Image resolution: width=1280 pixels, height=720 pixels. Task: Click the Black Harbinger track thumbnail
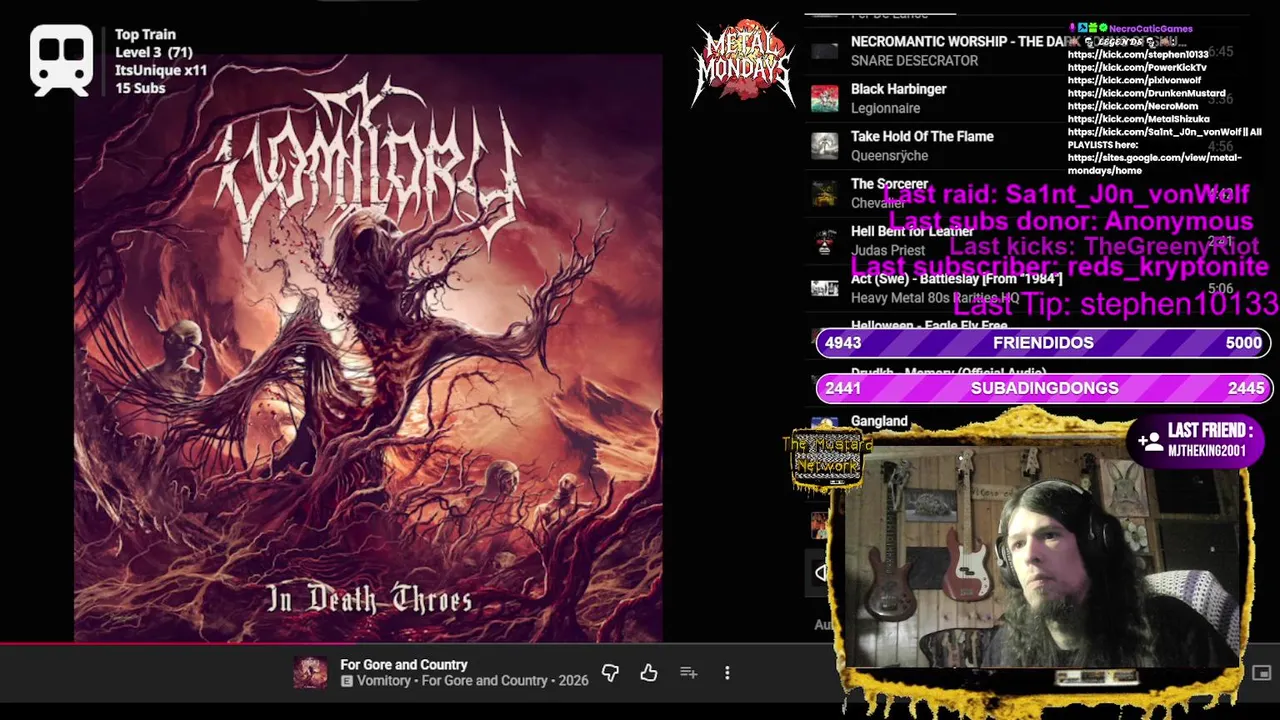[824, 98]
